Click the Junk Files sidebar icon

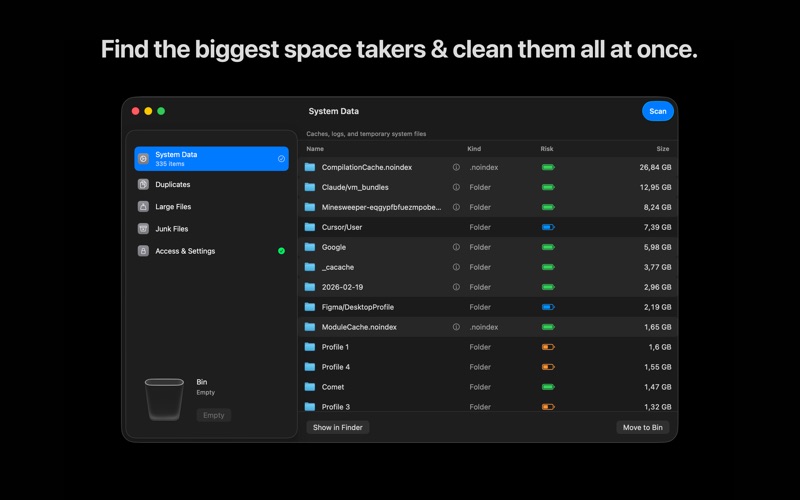click(143, 229)
